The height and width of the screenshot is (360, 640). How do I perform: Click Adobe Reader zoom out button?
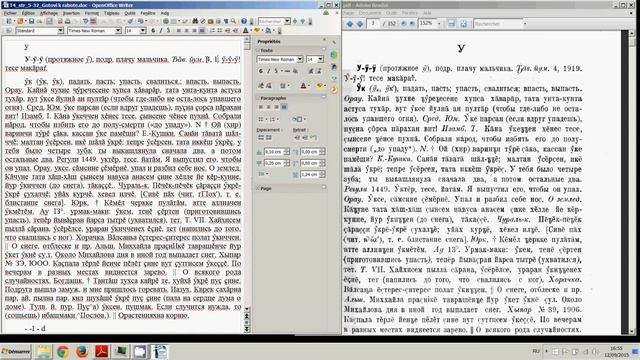coord(403,24)
